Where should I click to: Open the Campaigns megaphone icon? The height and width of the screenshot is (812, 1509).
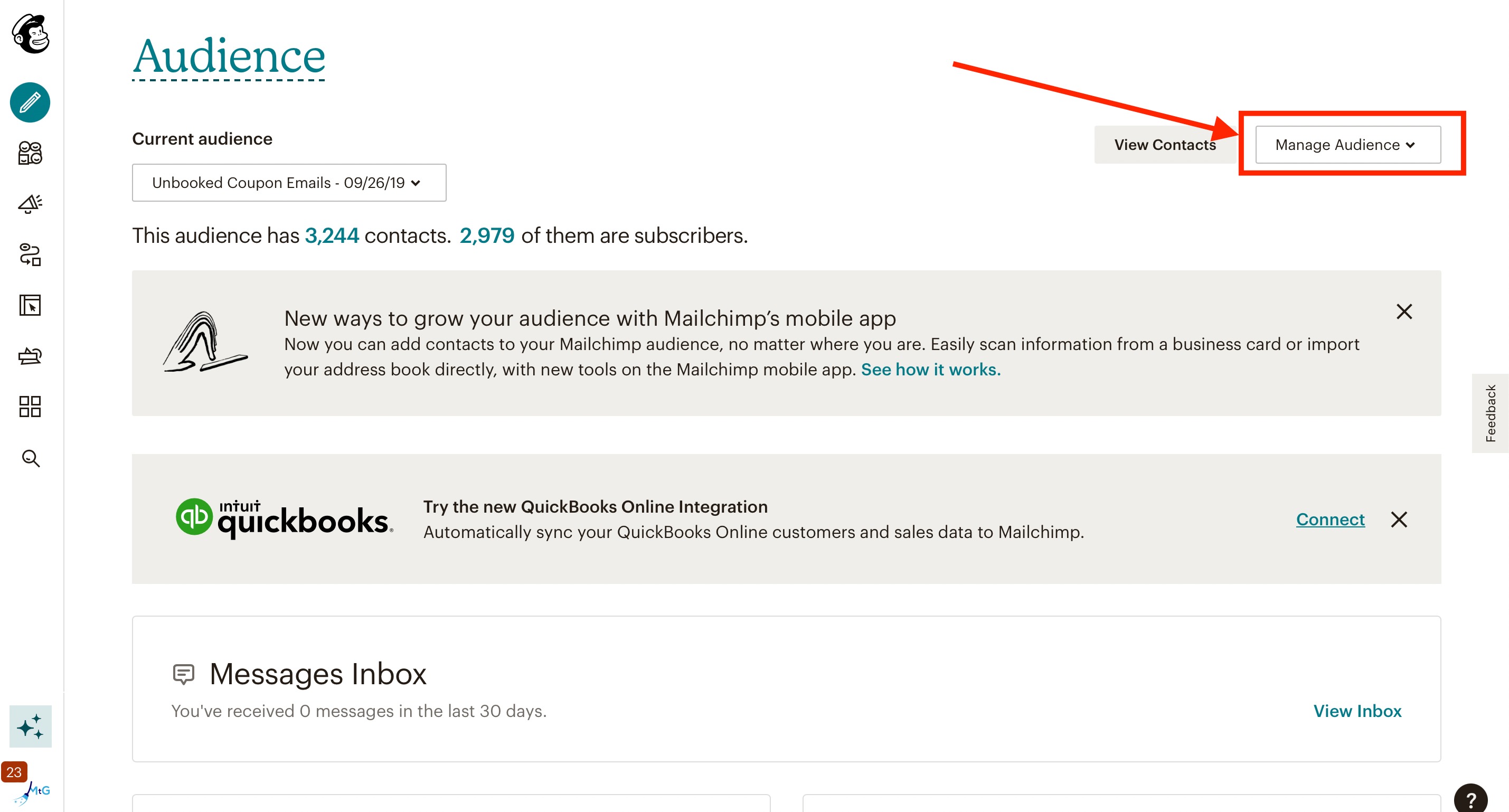30,204
